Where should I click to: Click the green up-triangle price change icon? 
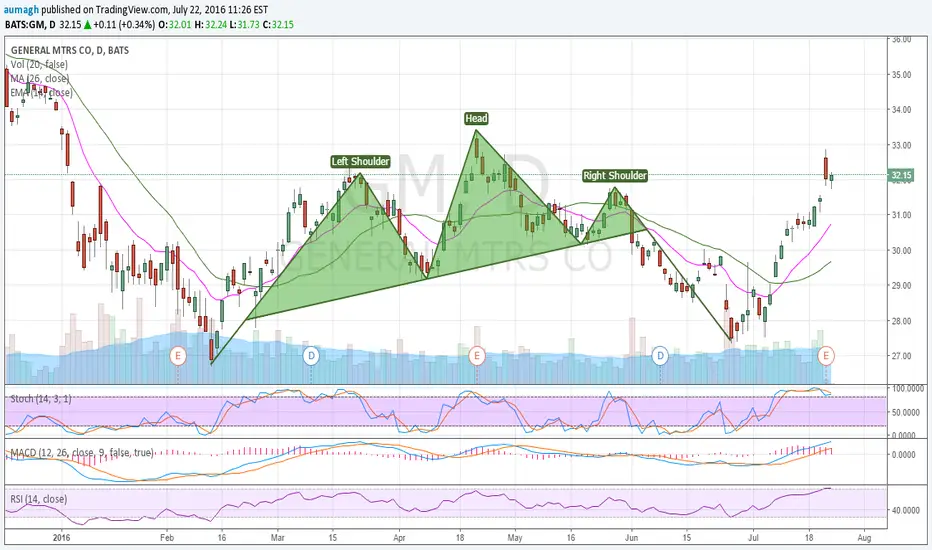[x=87, y=25]
